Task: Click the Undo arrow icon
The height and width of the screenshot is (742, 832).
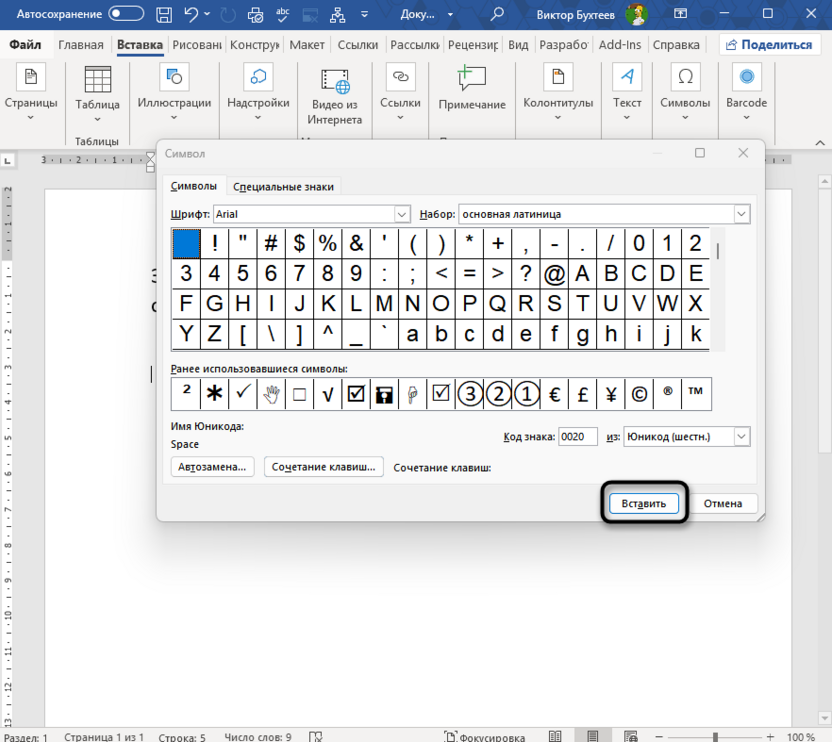Action: (191, 14)
